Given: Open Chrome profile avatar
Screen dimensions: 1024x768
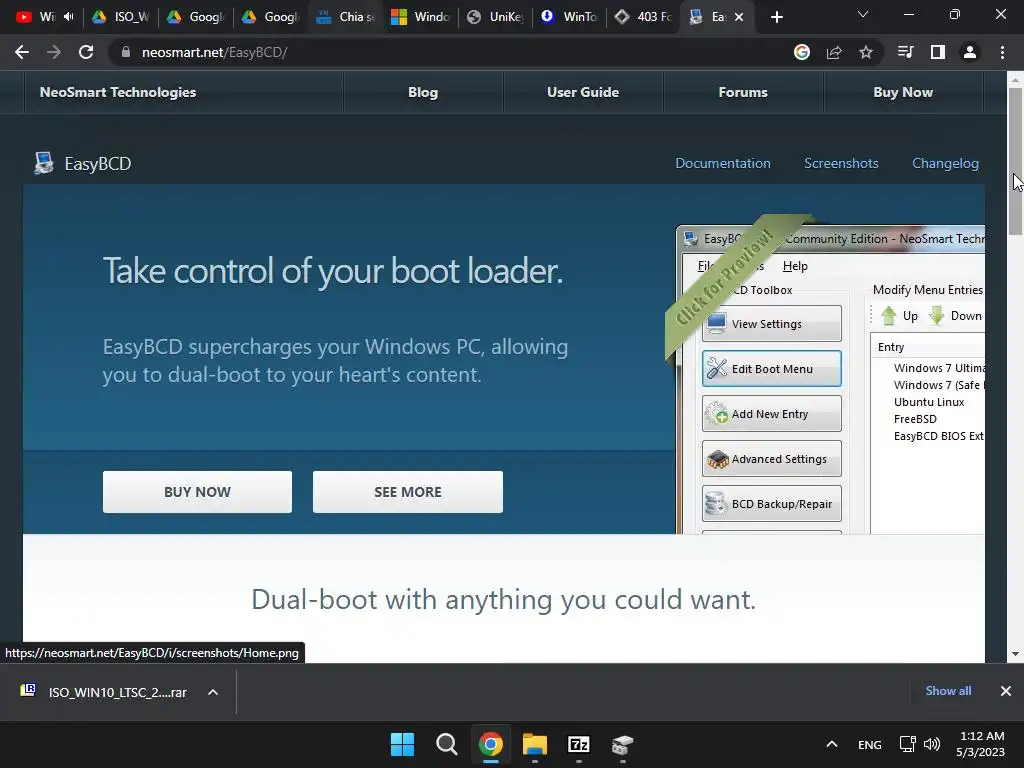Looking at the screenshot, I should coord(970,52).
